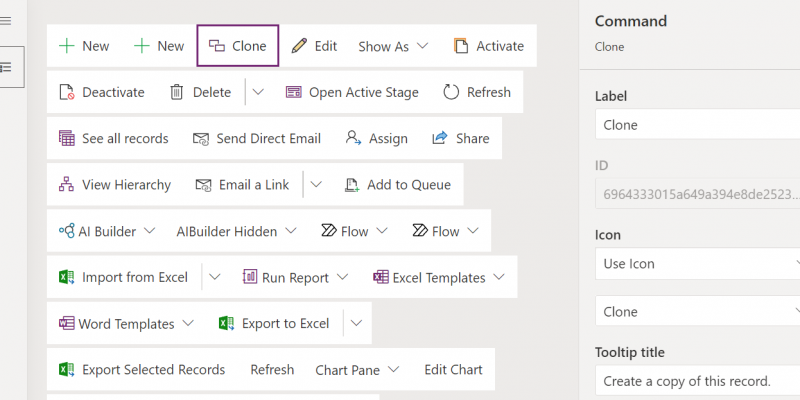
Task: Click the See all records grid icon
Action: point(67,138)
